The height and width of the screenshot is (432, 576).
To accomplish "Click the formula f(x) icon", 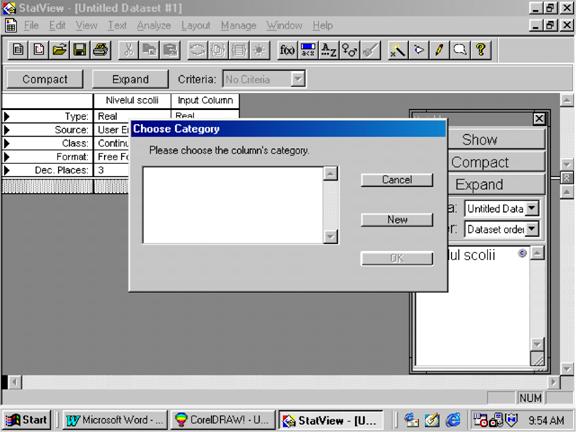I will pos(287,50).
